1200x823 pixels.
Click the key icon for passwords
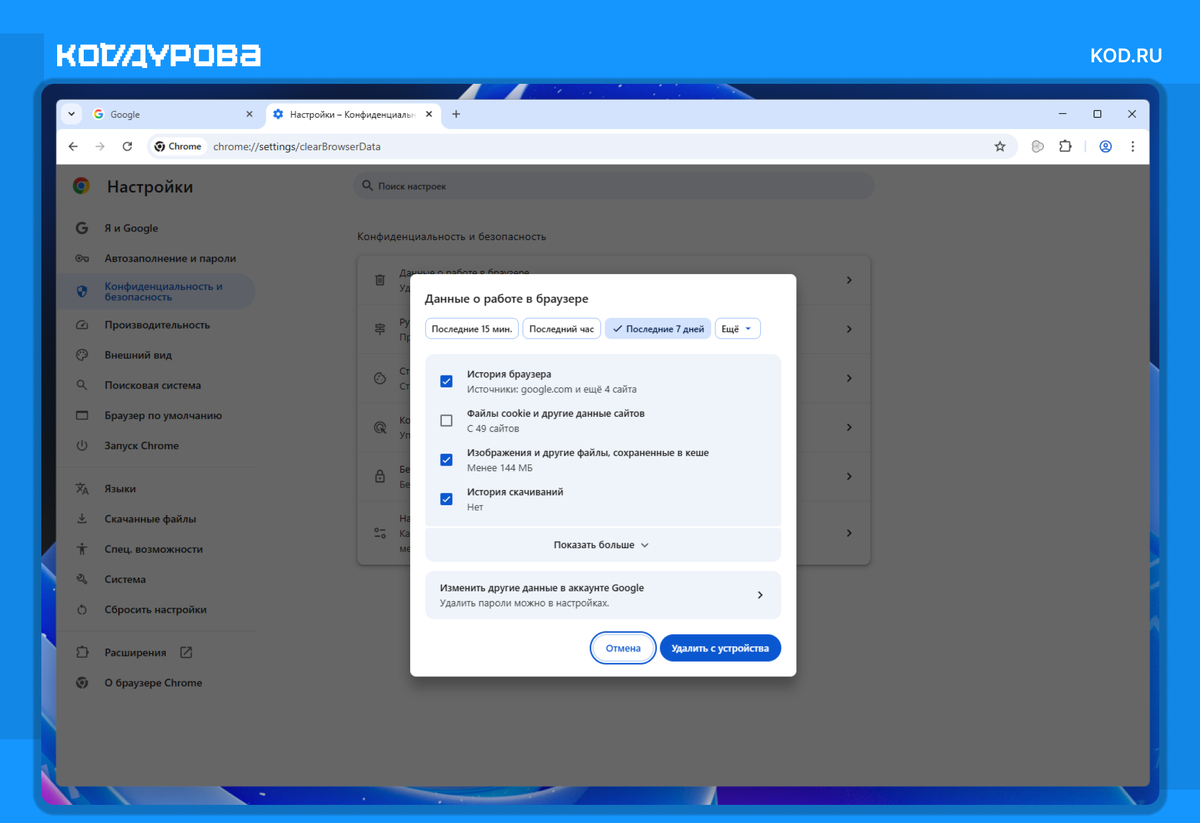(x=82, y=258)
